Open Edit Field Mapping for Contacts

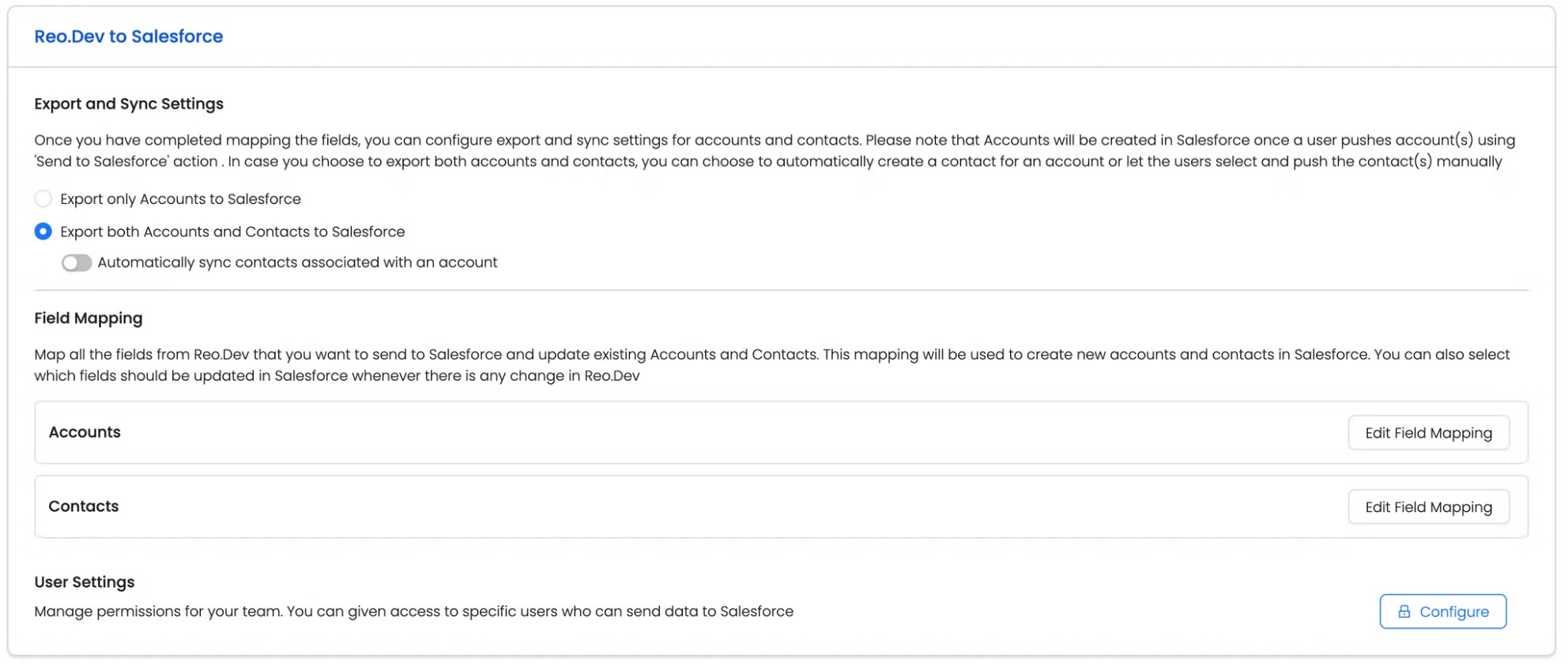(x=1428, y=507)
